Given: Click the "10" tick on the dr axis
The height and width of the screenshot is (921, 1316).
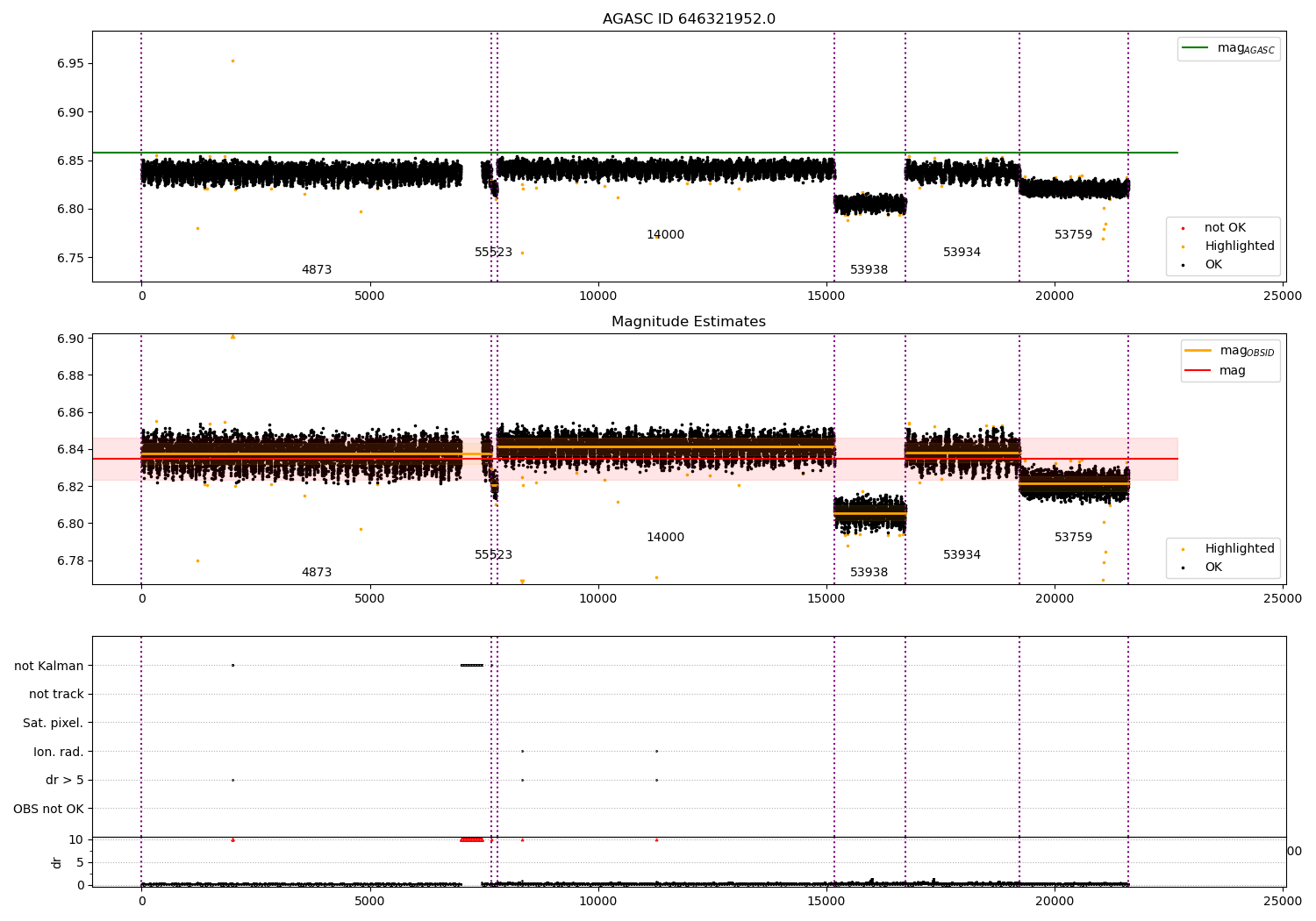Looking at the screenshot, I should [76, 839].
